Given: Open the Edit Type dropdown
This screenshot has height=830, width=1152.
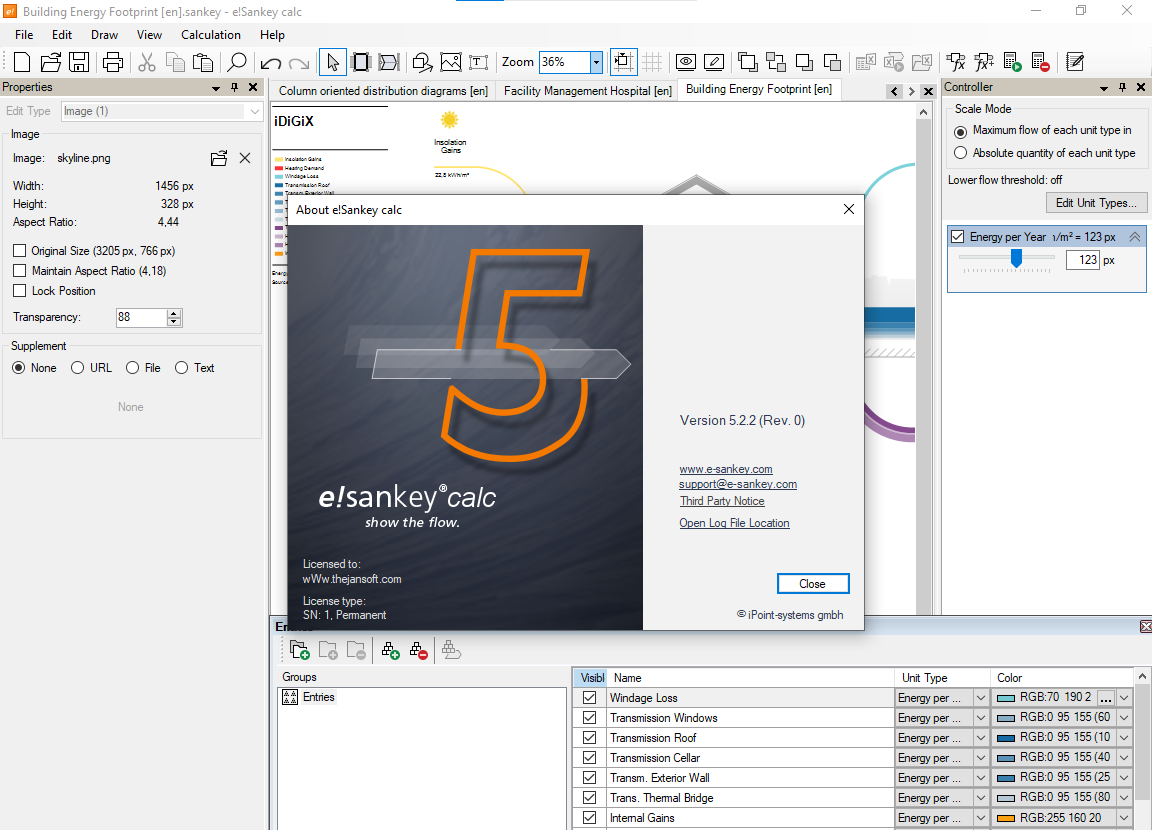Looking at the screenshot, I should [254, 112].
